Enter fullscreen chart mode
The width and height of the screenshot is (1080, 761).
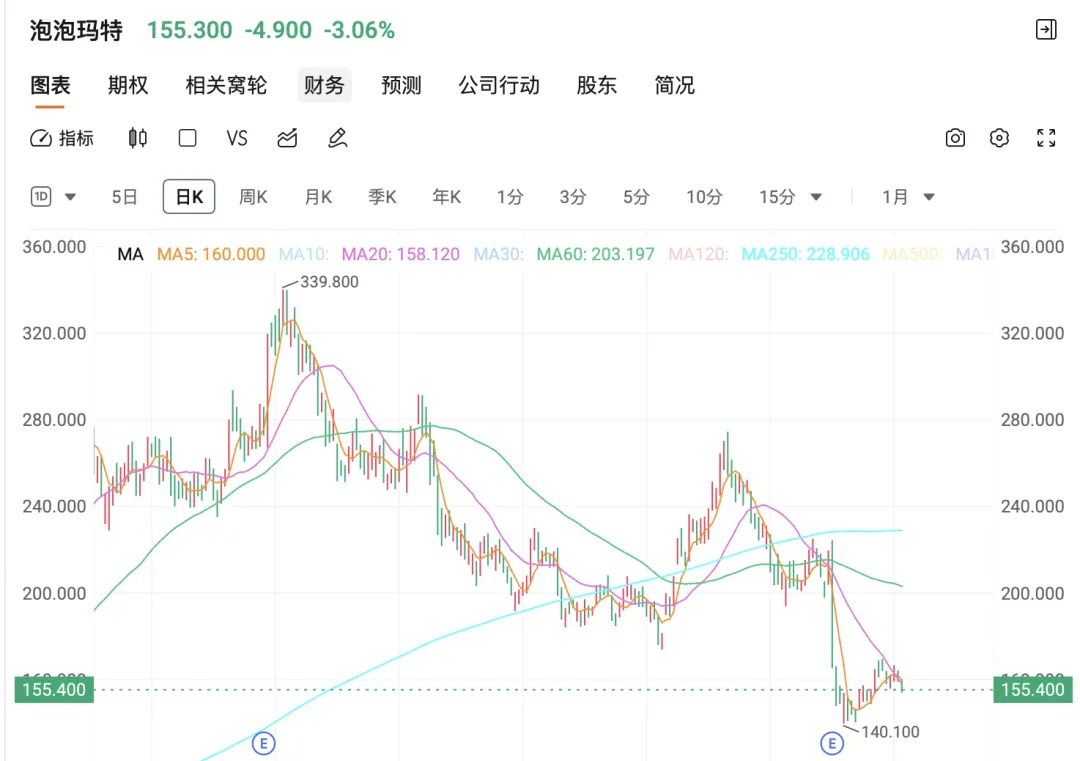(x=1046, y=138)
